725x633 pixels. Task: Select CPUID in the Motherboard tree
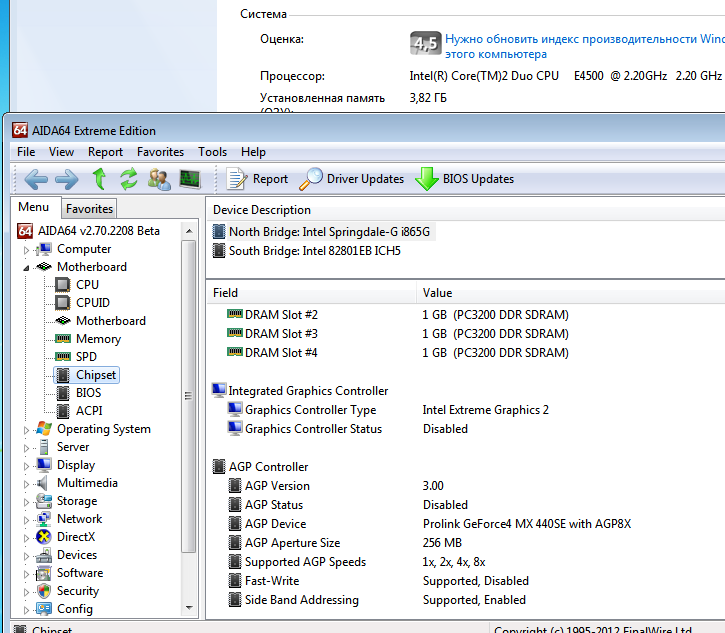point(92,303)
